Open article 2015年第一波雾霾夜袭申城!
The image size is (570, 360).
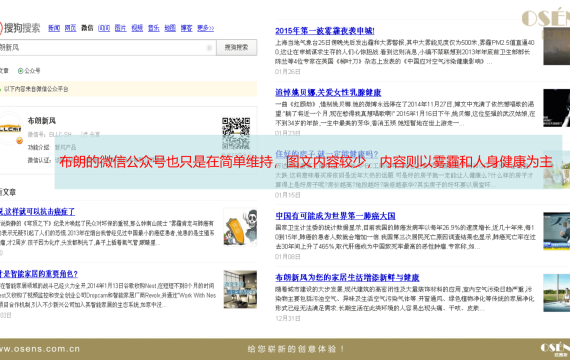325,31
